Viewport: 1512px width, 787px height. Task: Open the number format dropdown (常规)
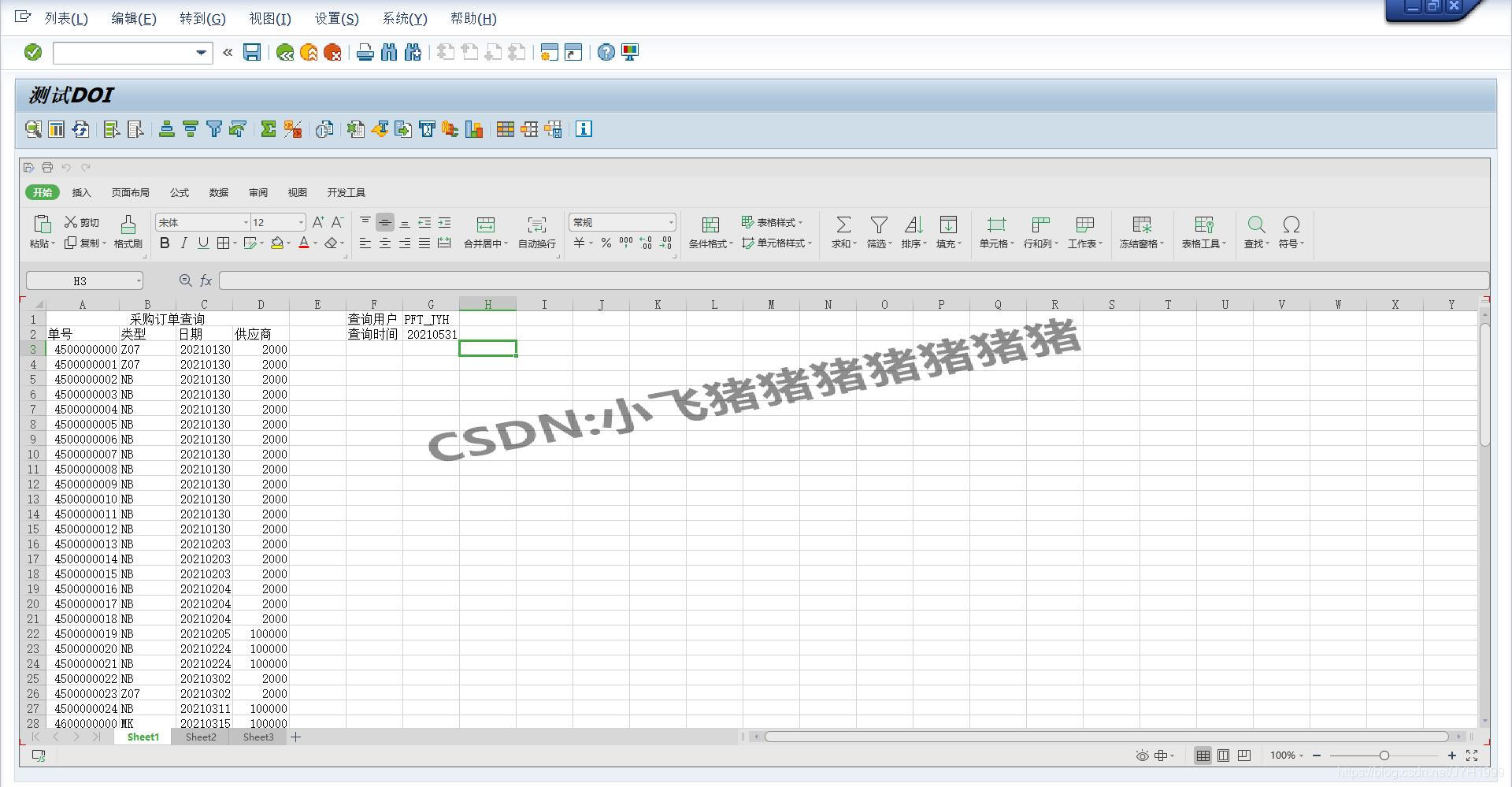[x=670, y=223]
